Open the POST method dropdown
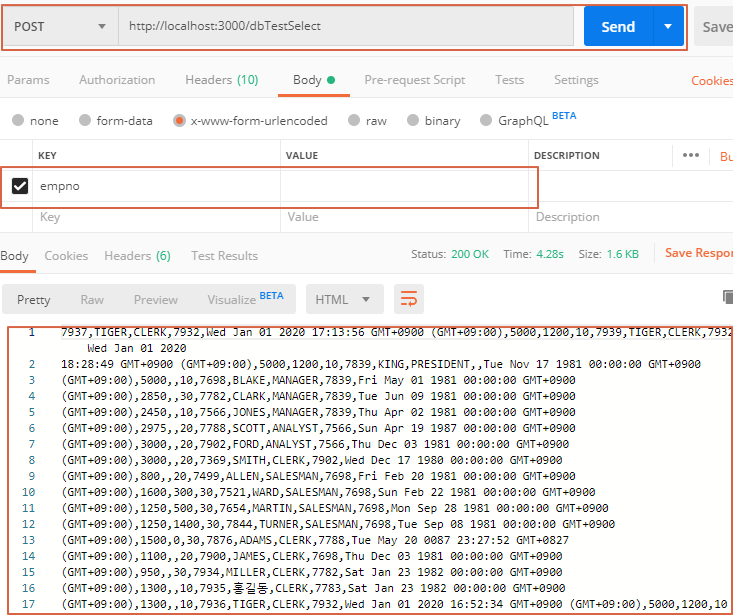The image size is (733, 616). (x=60, y=27)
